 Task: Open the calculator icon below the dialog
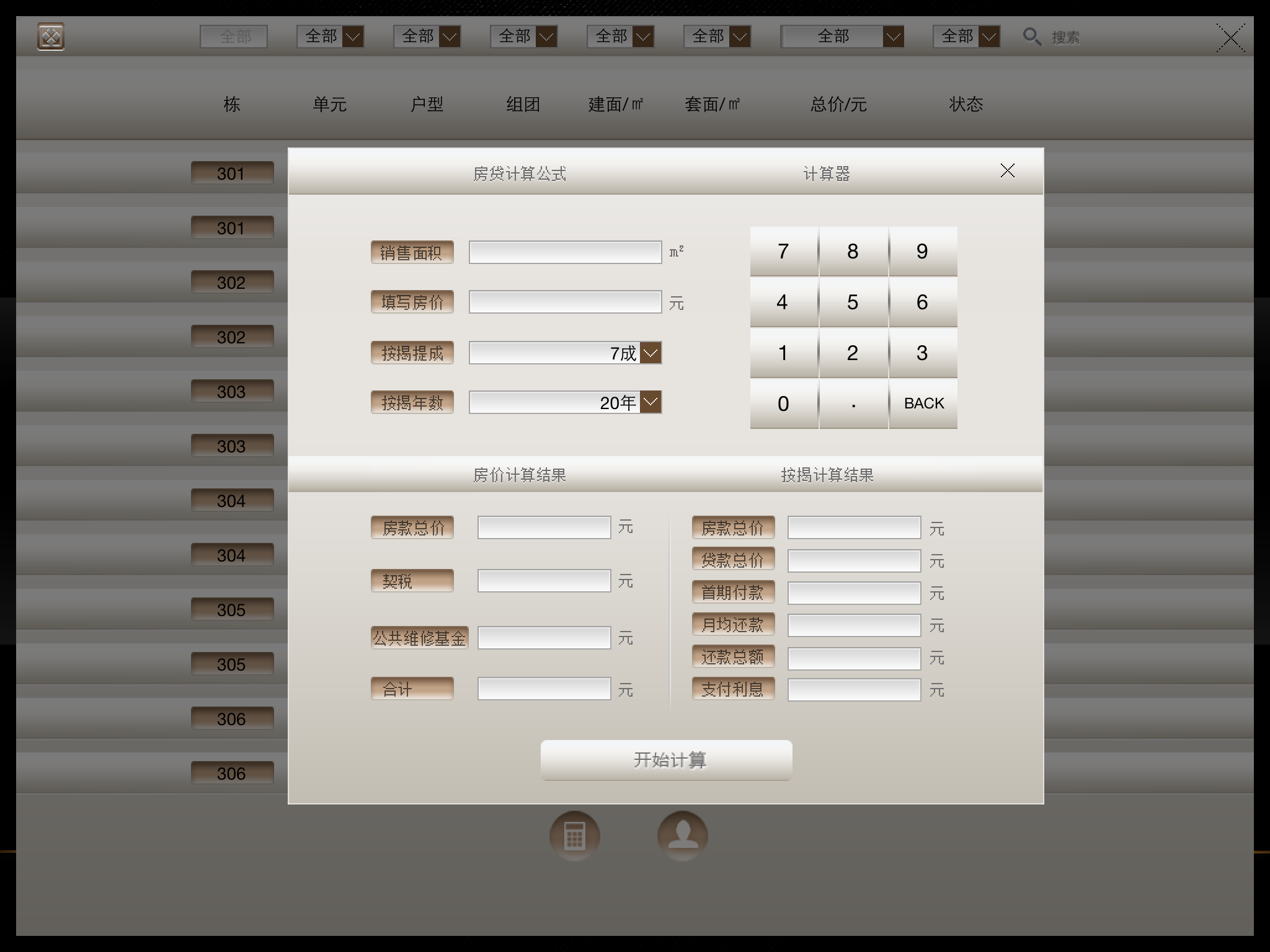[x=574, y=836]
